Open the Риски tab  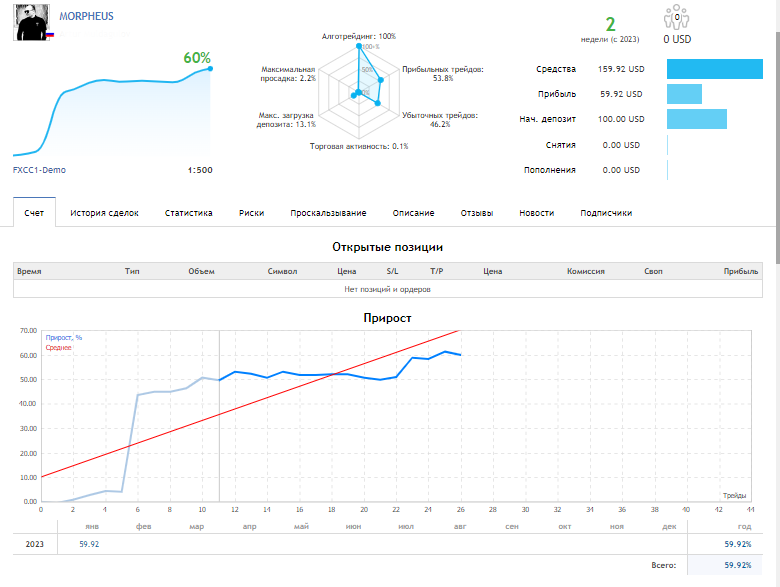[x=252, y=213]
